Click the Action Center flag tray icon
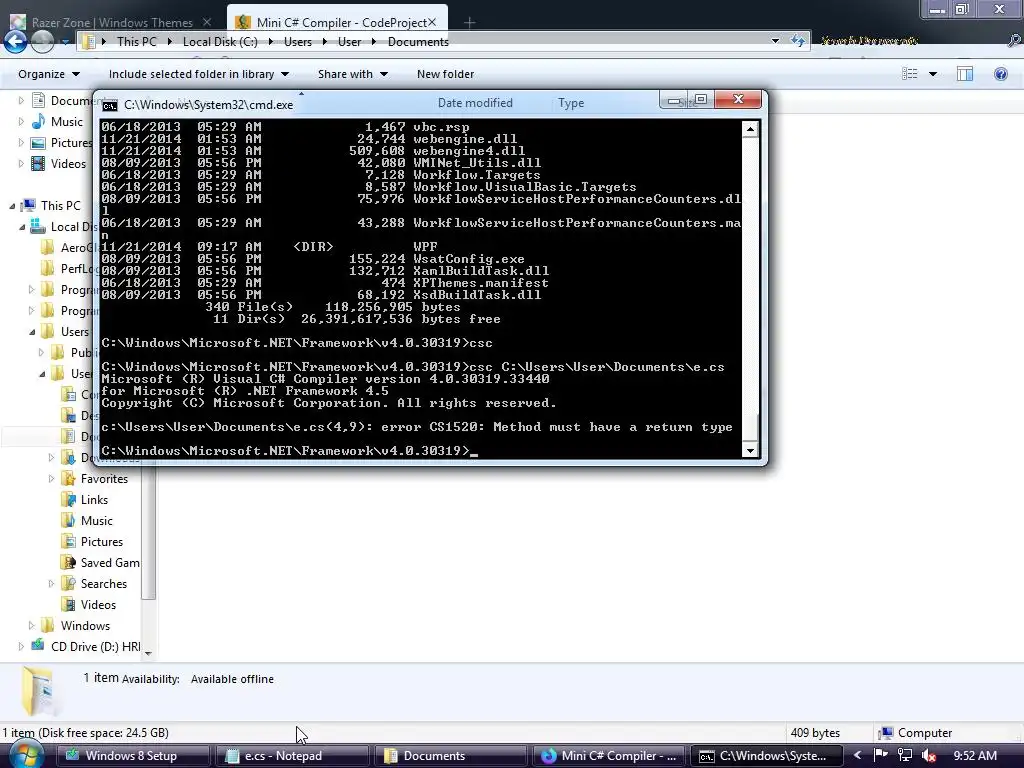The width and height of the screenshot is (1024, 768). (x=881, y=755)
